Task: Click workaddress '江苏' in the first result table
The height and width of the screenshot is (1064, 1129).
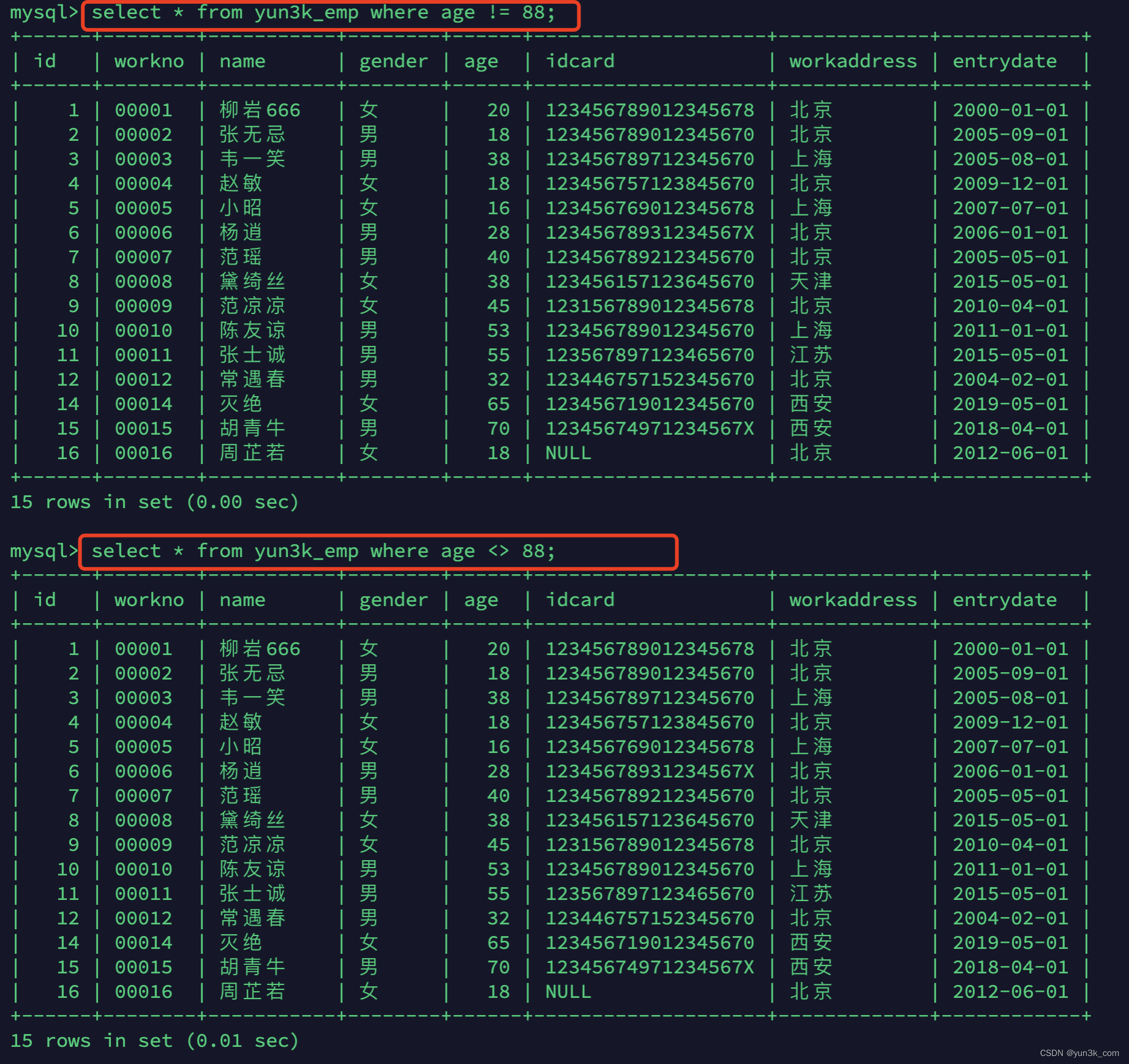Action: (x=811, y=355)
